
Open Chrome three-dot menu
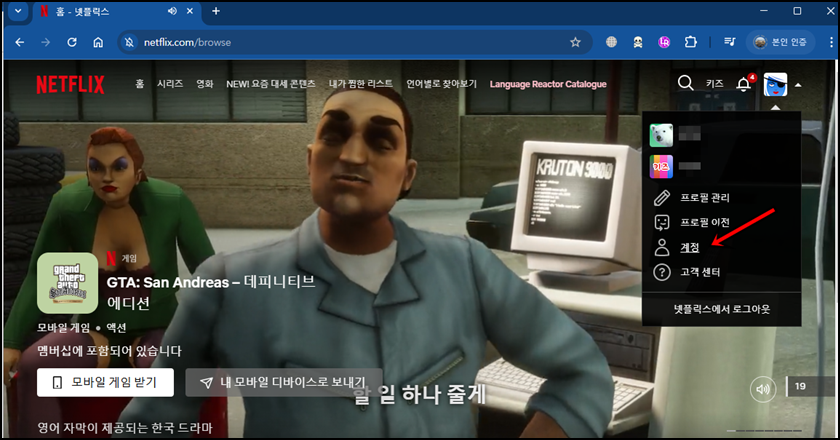[x=831, y=42]
